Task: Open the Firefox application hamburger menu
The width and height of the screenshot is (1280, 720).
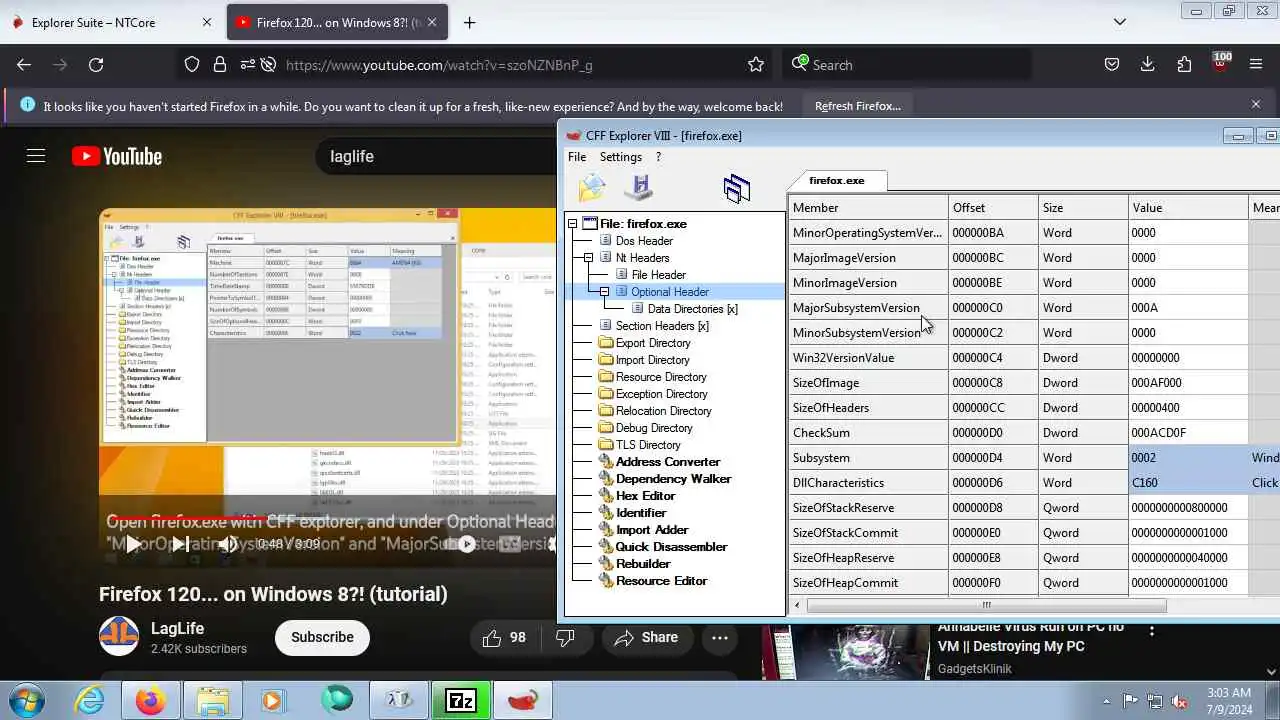Action: 1256,65
